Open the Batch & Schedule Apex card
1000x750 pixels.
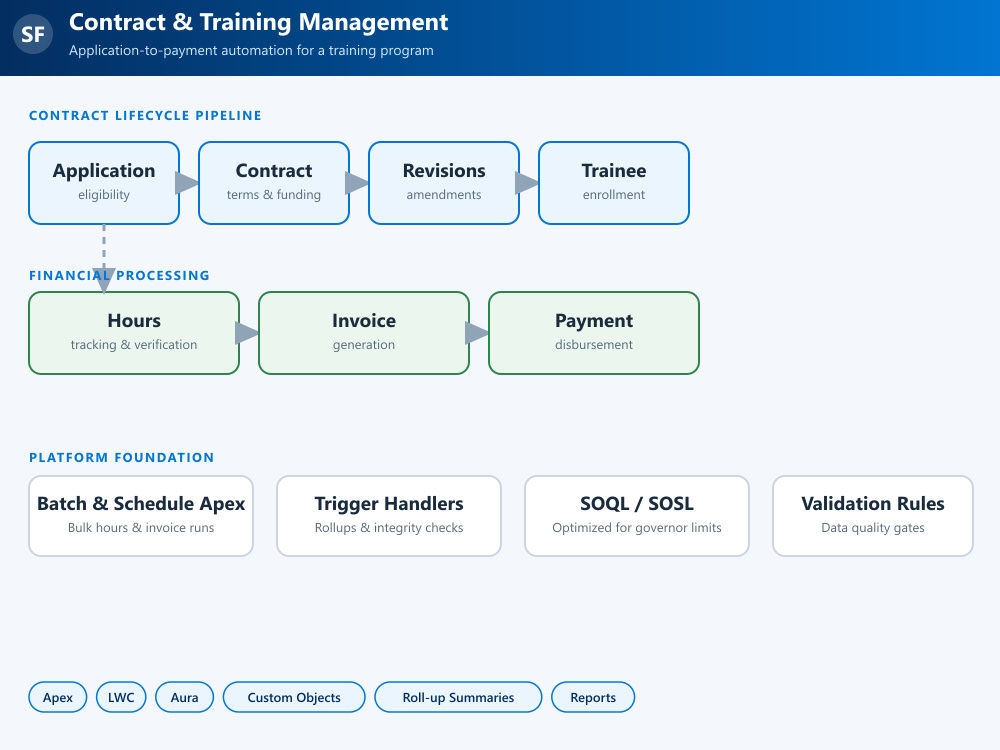point(141,516)
